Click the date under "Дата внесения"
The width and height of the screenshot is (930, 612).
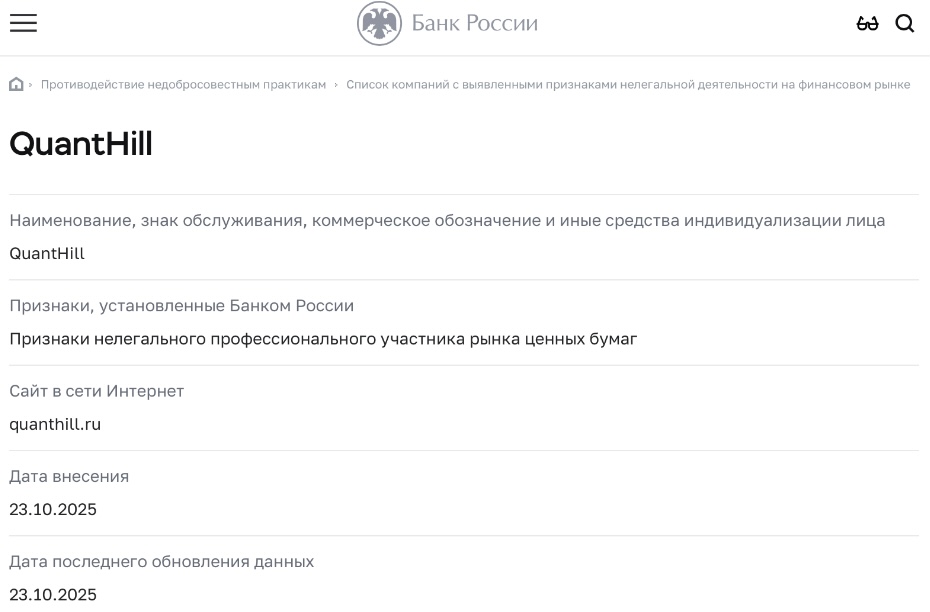click(53, 509)
